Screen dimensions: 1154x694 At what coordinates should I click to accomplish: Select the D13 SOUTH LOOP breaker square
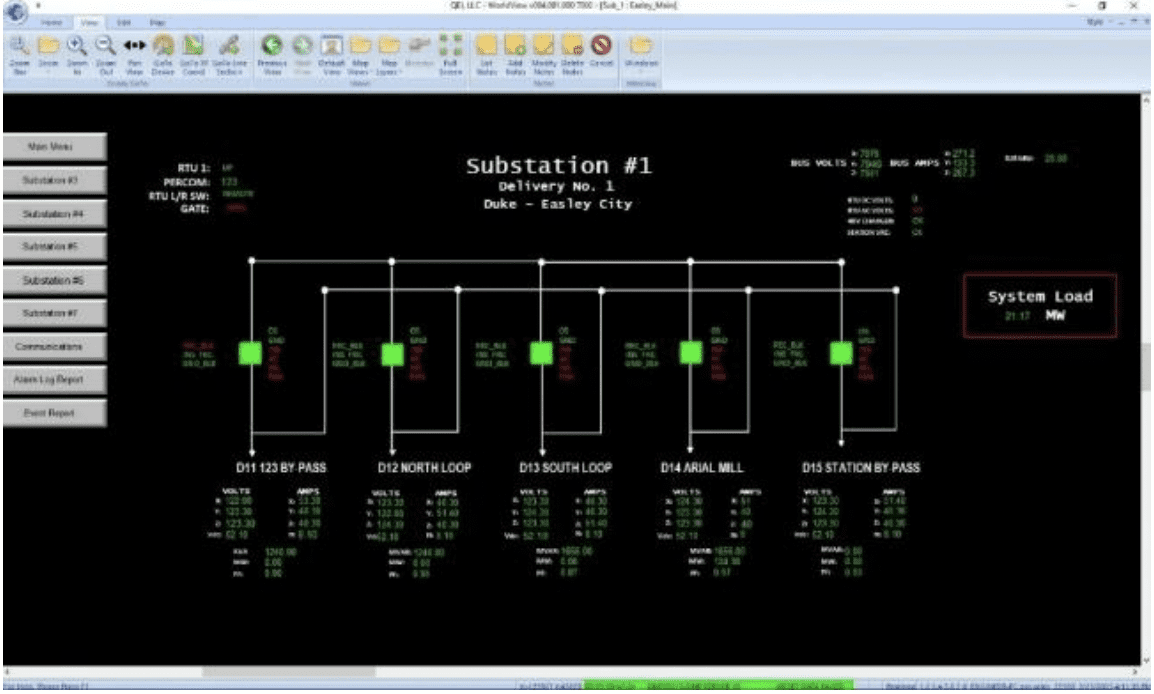[x=542, y=353]
